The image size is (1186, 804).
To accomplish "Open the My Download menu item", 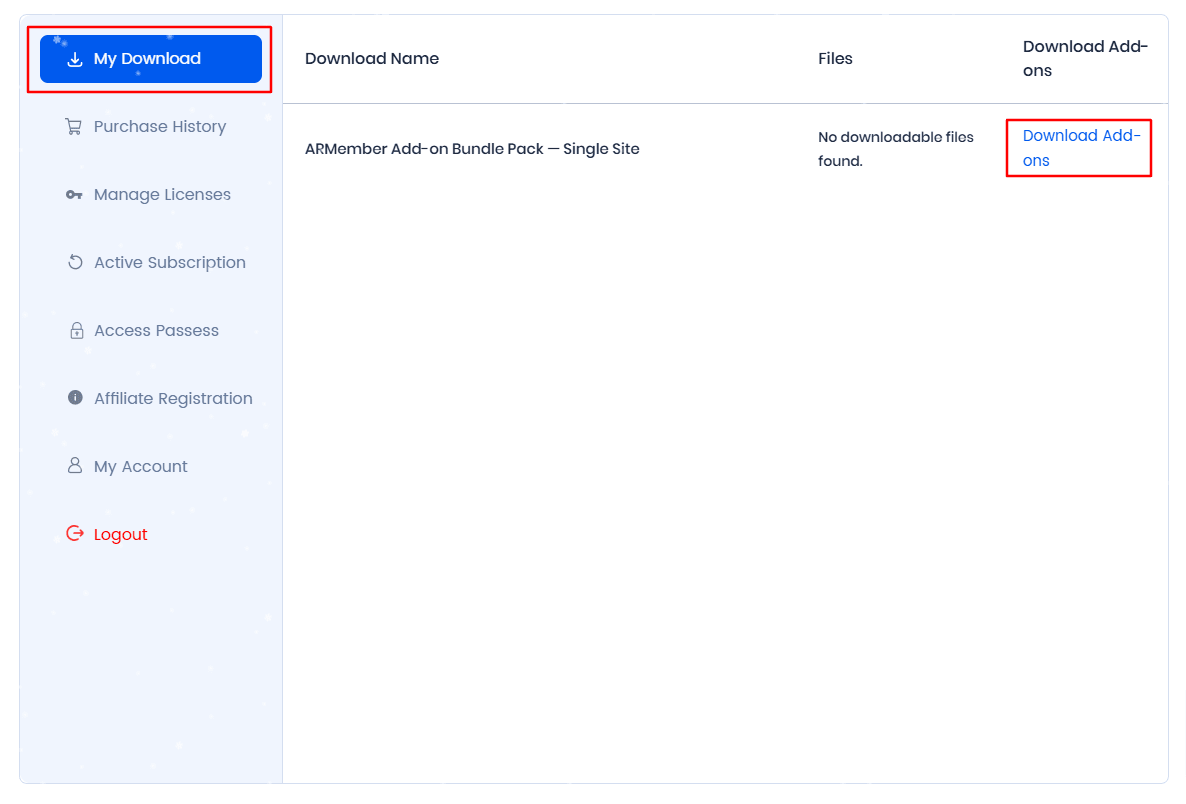I will [151, 59].
